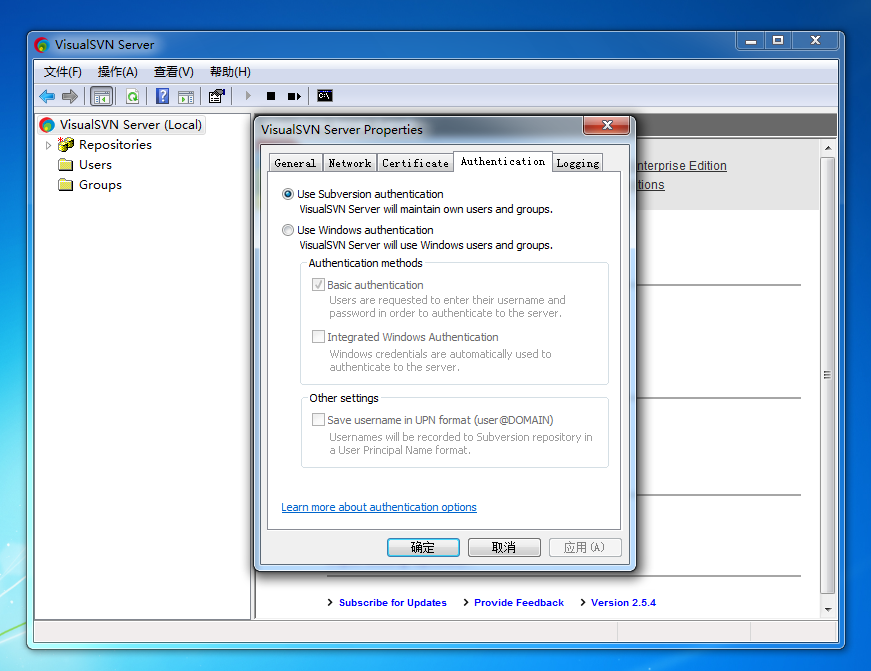Enable Integrated Windows Authentication checkbox
Screen dimensions: 871x671
[318, 337]
